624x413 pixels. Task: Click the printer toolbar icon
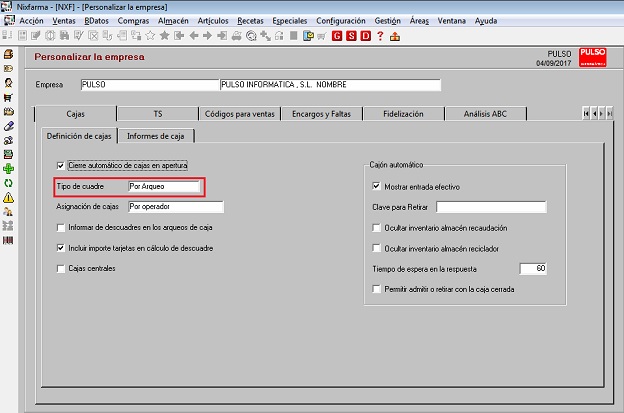coord(237,36)
